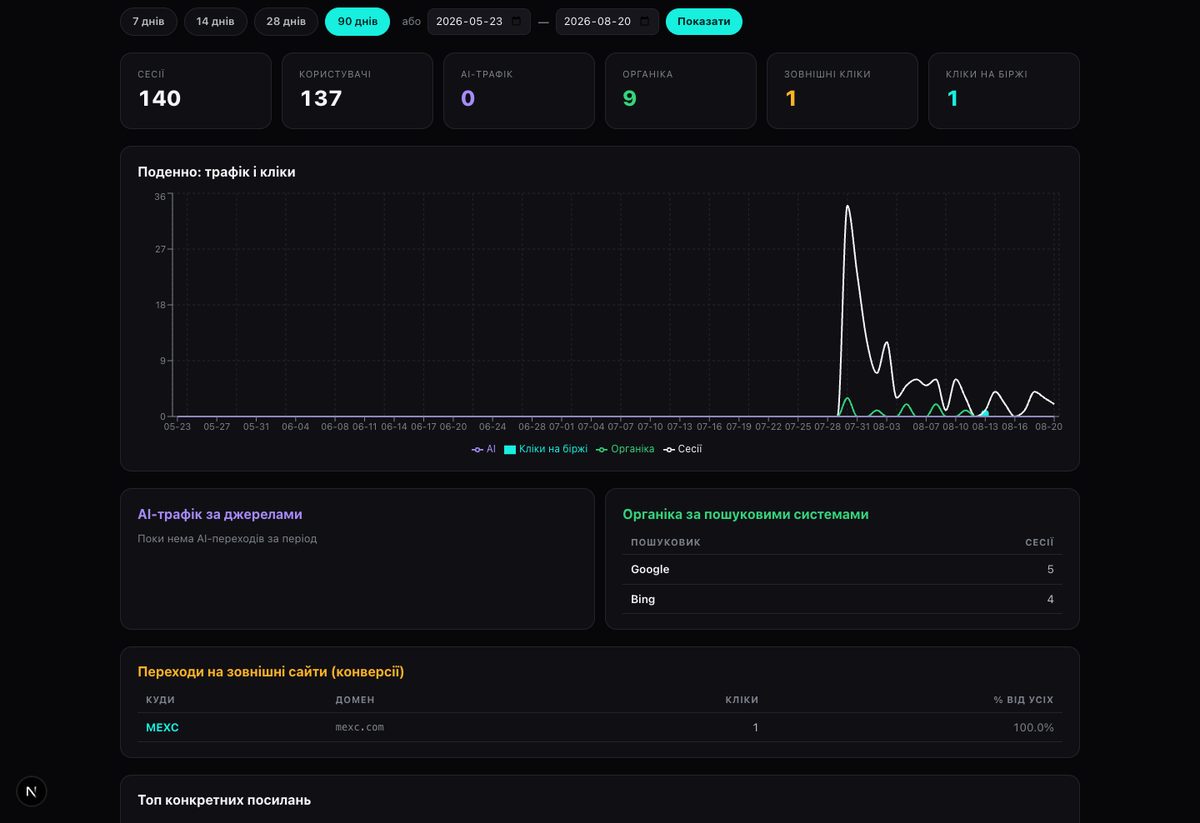Toggle the Органіка series in chart legend
1200x823 pixels.
tap(625, 449)
